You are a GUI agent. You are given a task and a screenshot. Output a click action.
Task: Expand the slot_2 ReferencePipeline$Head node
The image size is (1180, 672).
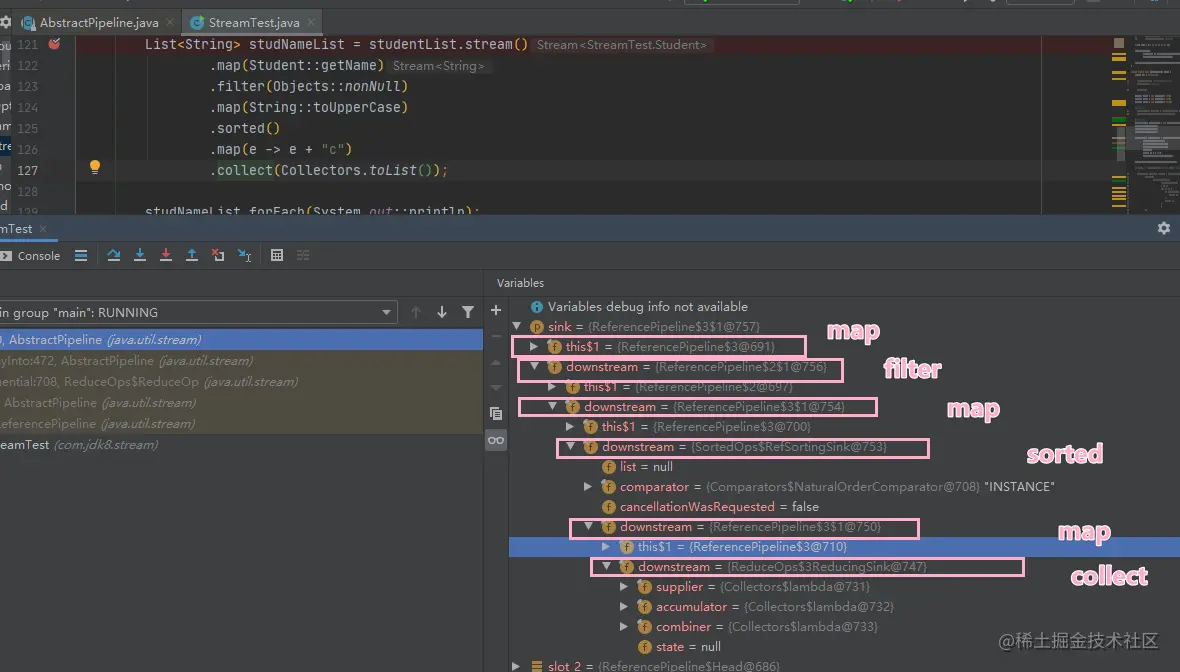click(516, 666)
